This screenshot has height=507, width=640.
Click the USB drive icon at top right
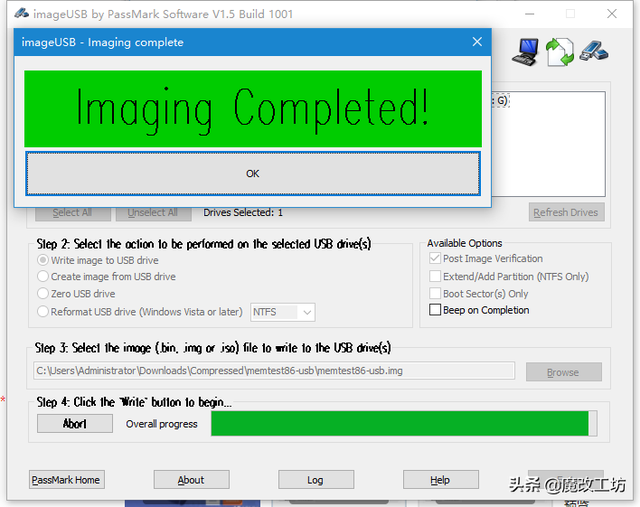pos(594,51)
